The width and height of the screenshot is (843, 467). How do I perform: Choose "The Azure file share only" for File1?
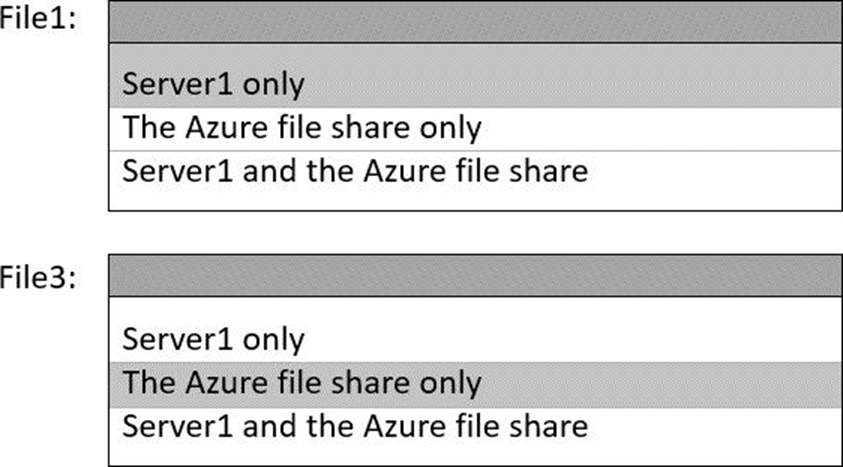(302, 128)
